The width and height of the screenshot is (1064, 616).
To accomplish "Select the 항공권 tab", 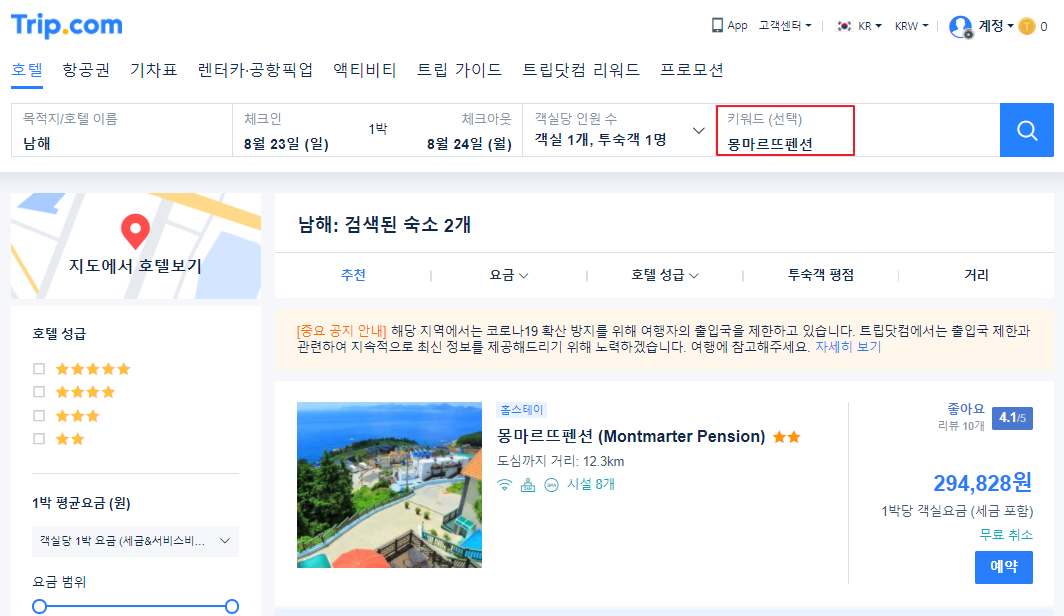I will tap(86, 70).
